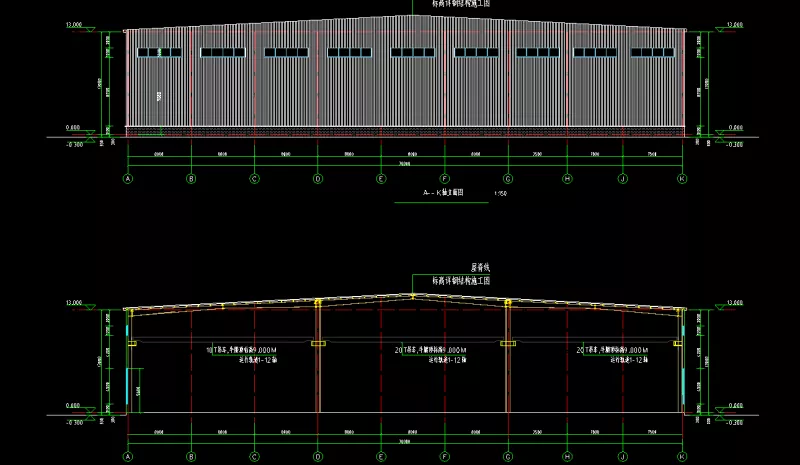The width and height of the screenshot is (800, 465).
Task: Click the crane bracket on the column at axis D
Action: [x=318, y=344]
